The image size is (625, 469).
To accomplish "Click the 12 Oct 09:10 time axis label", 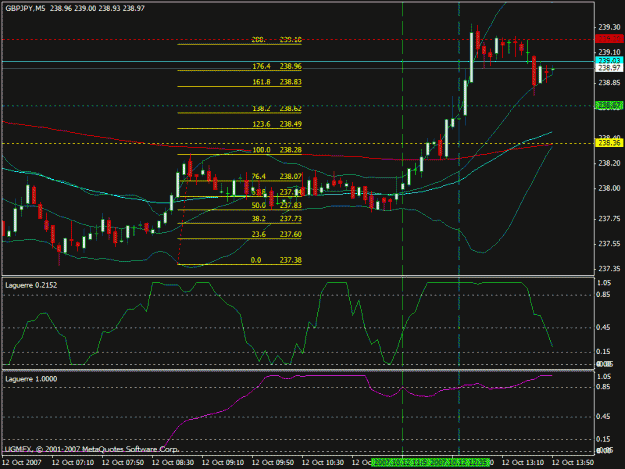I will [x=223, y=463].
